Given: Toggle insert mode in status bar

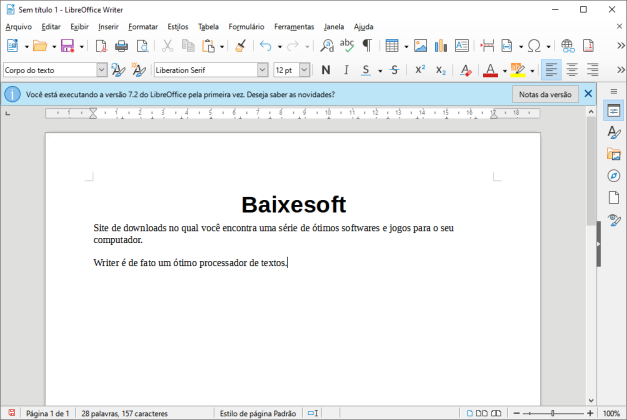Looking at the screenshot, I should (313, 413).
